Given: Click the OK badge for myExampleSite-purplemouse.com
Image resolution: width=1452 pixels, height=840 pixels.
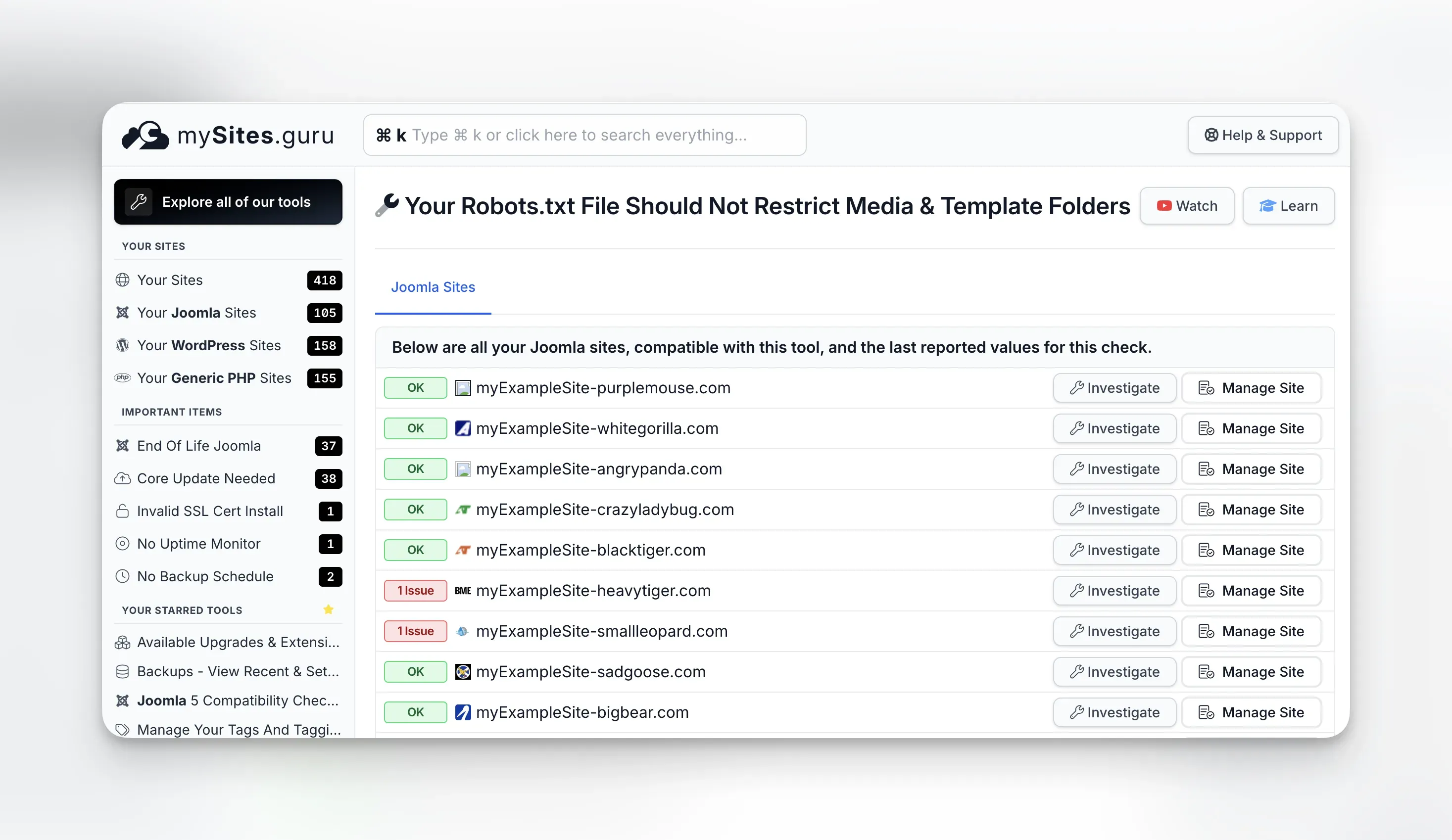Looking at the screenshot, I should [x=414, y=388].
